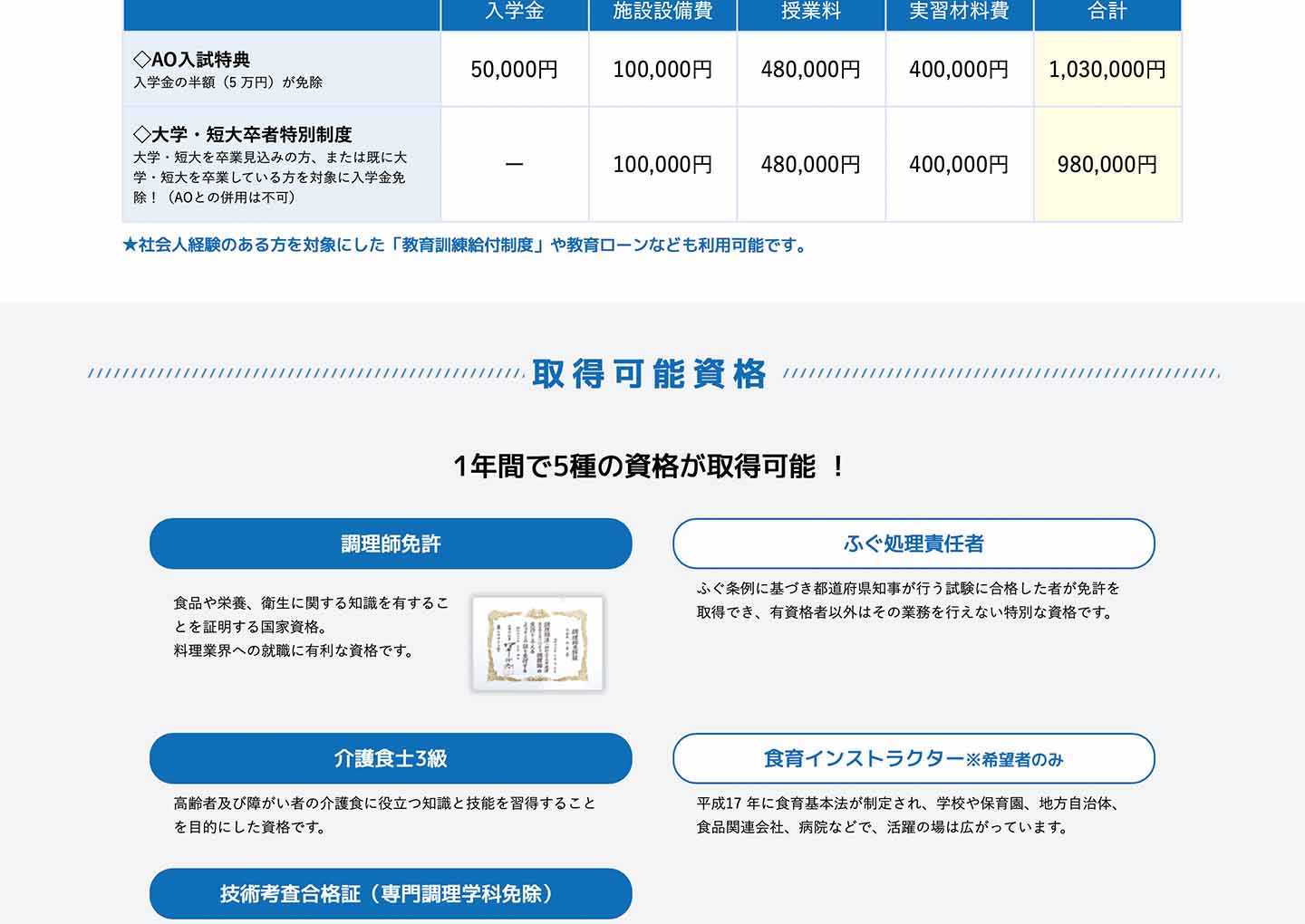The width and height of the screenshot is (1305, 924).
Task: Click the dash cell in the 入学金 column
Action: click(514, 164)
